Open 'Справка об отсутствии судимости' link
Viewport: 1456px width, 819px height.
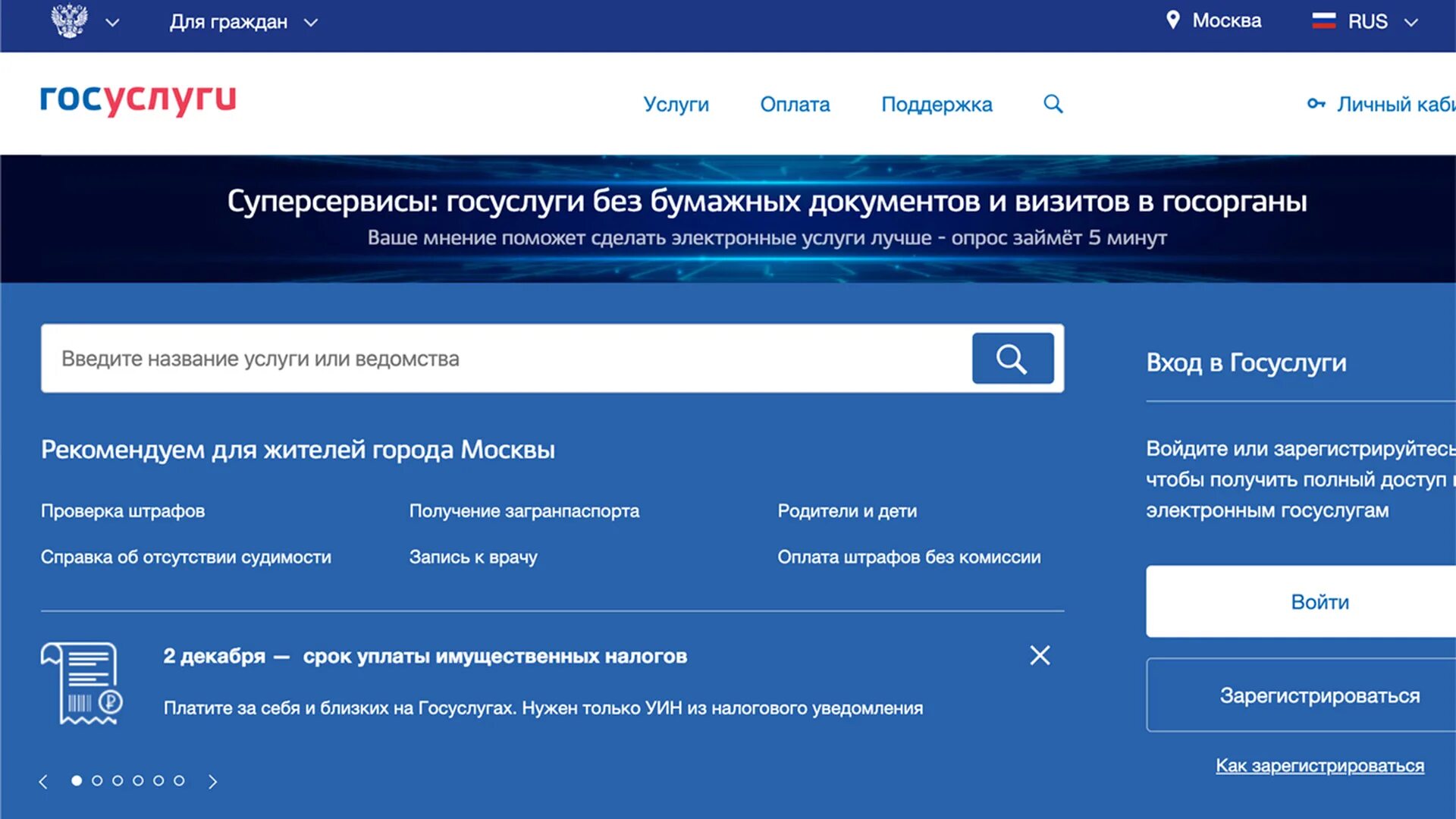[186, 557]
